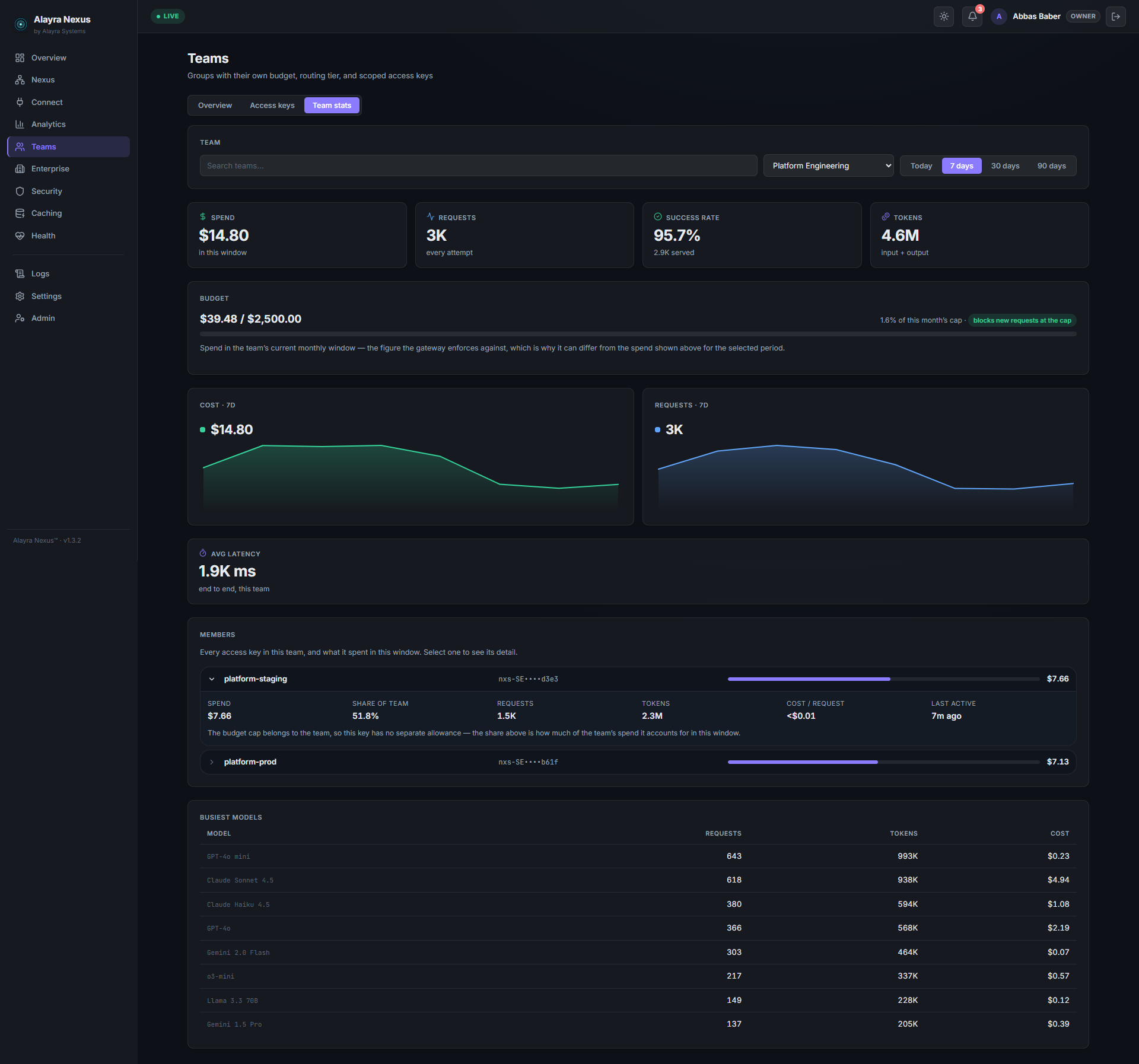Go to Security in the sidebar
Image resolution: width=1139 pixels, height=1064 pixels.
(68, 191)
